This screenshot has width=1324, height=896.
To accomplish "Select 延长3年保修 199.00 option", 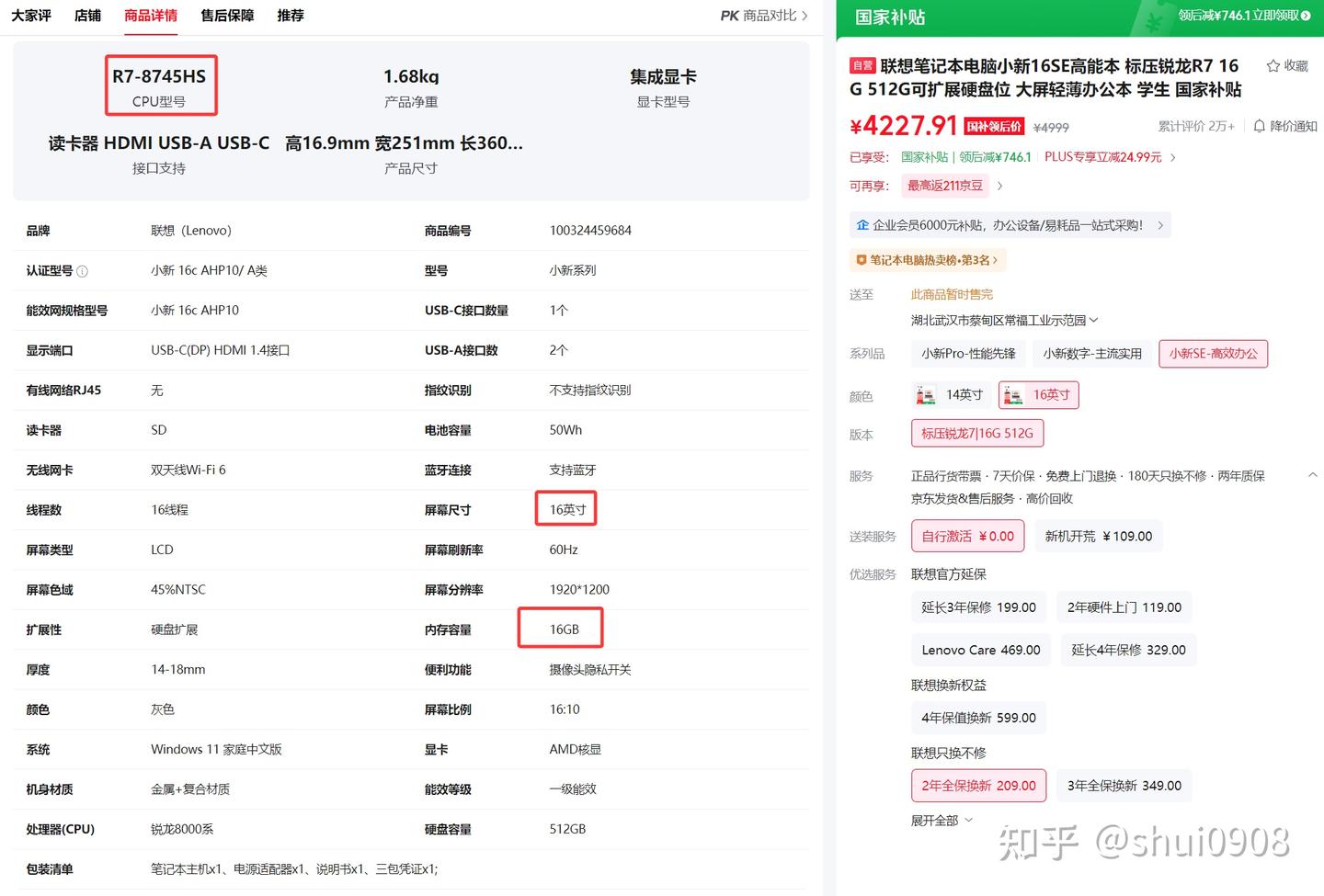I will pos(979,607).
